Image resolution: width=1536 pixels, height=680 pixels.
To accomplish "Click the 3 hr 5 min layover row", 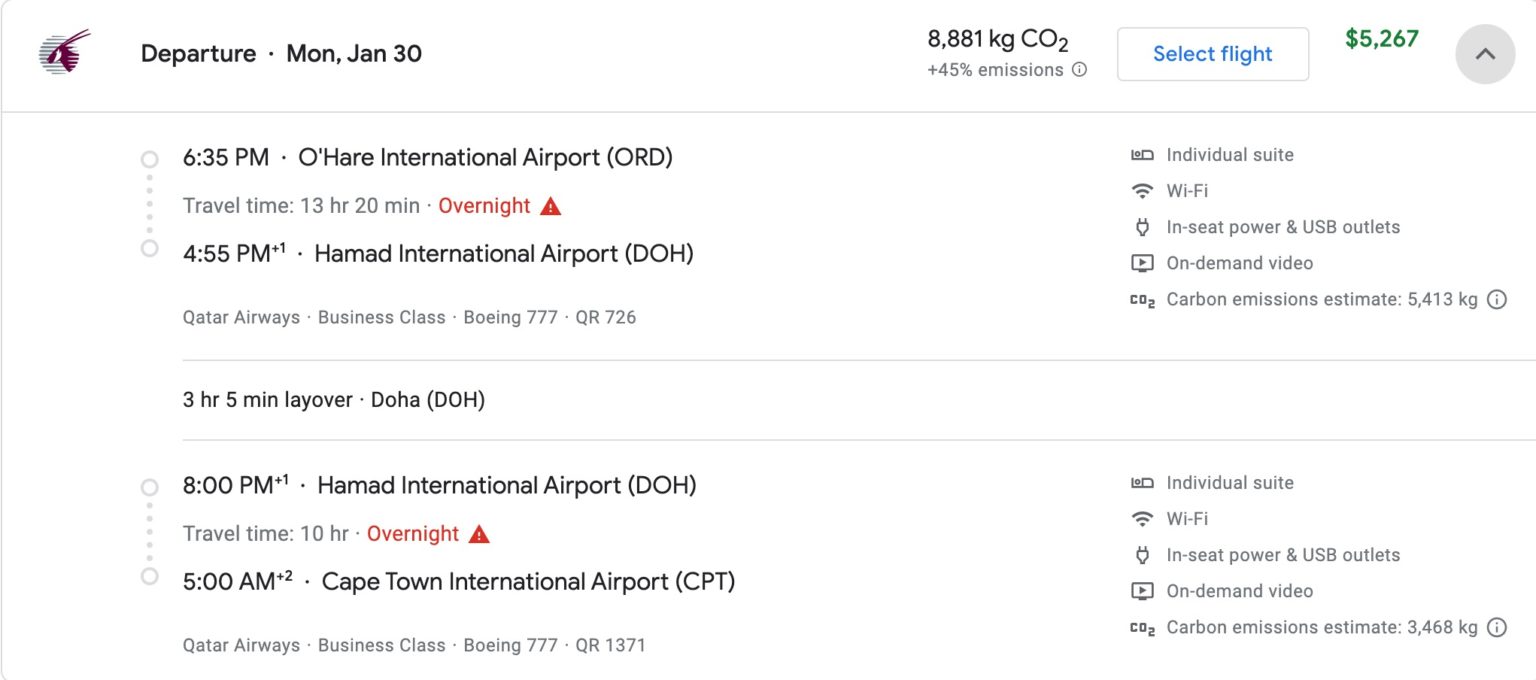I will 334,400.
